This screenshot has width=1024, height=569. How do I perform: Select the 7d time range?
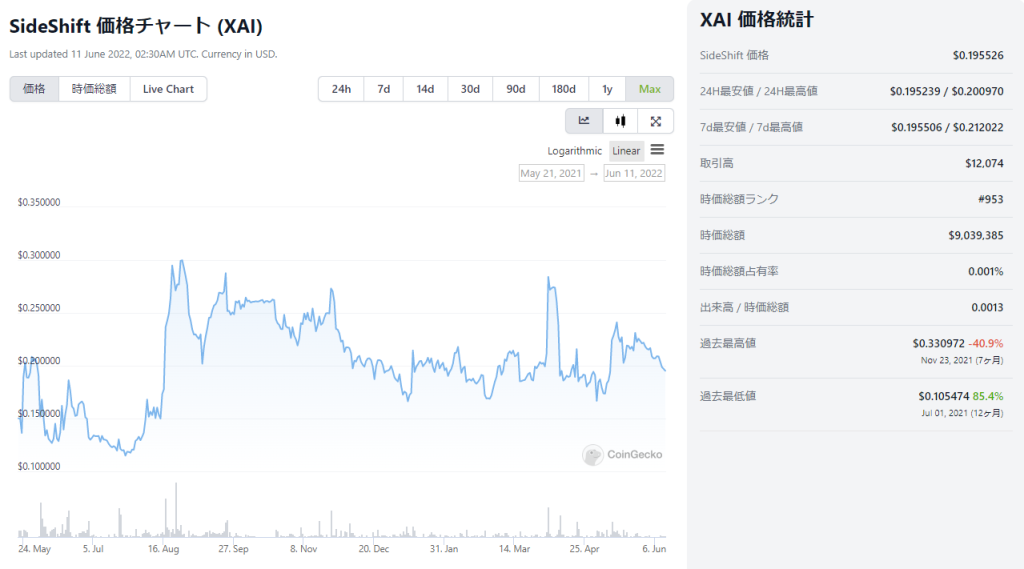click(384, 89)
